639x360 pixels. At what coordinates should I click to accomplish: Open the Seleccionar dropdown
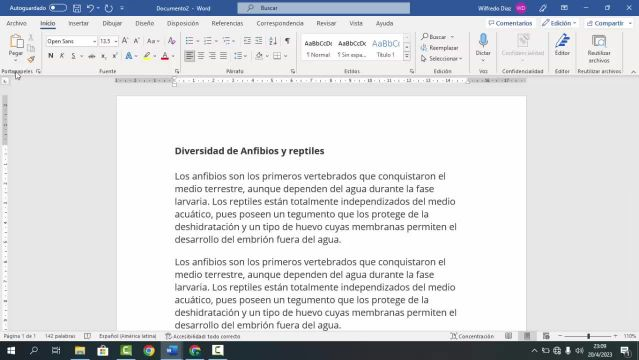(442, 59)
